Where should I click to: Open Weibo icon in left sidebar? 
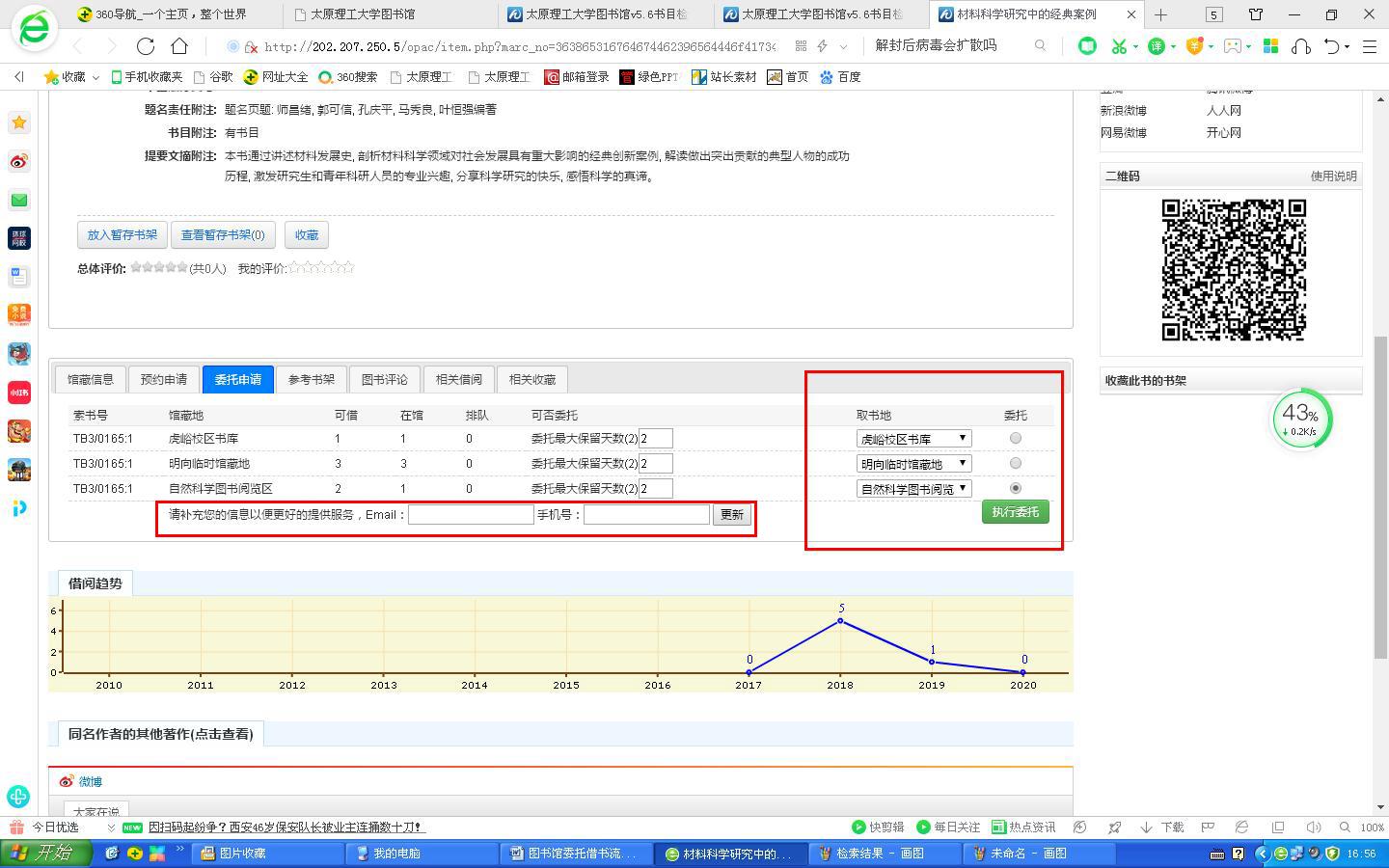[x=19, y=161]
